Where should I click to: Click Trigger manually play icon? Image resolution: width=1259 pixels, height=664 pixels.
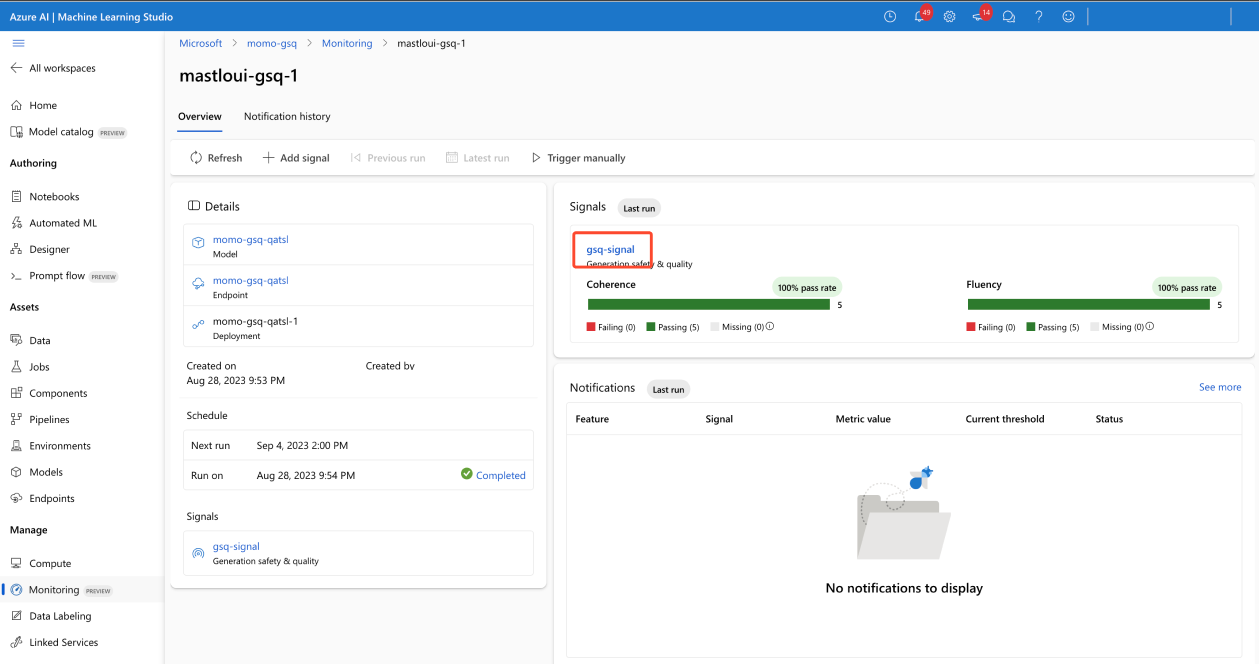(536, 158)
